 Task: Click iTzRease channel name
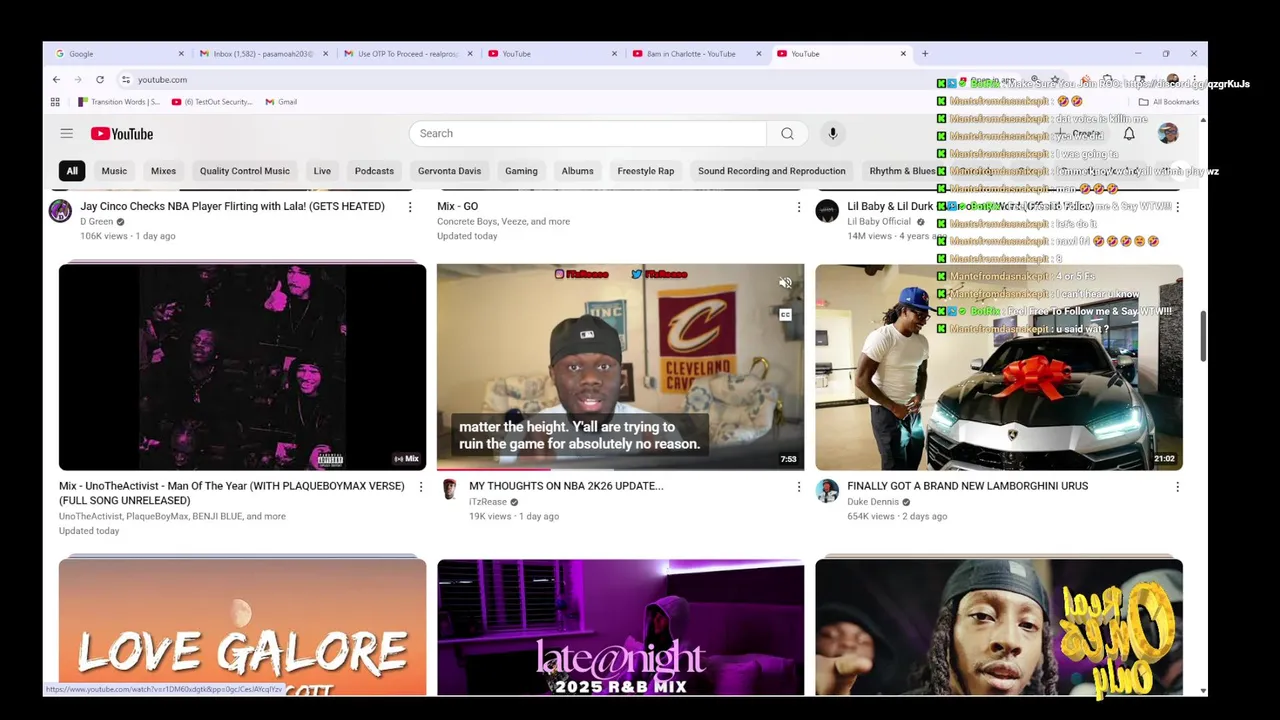488,502
